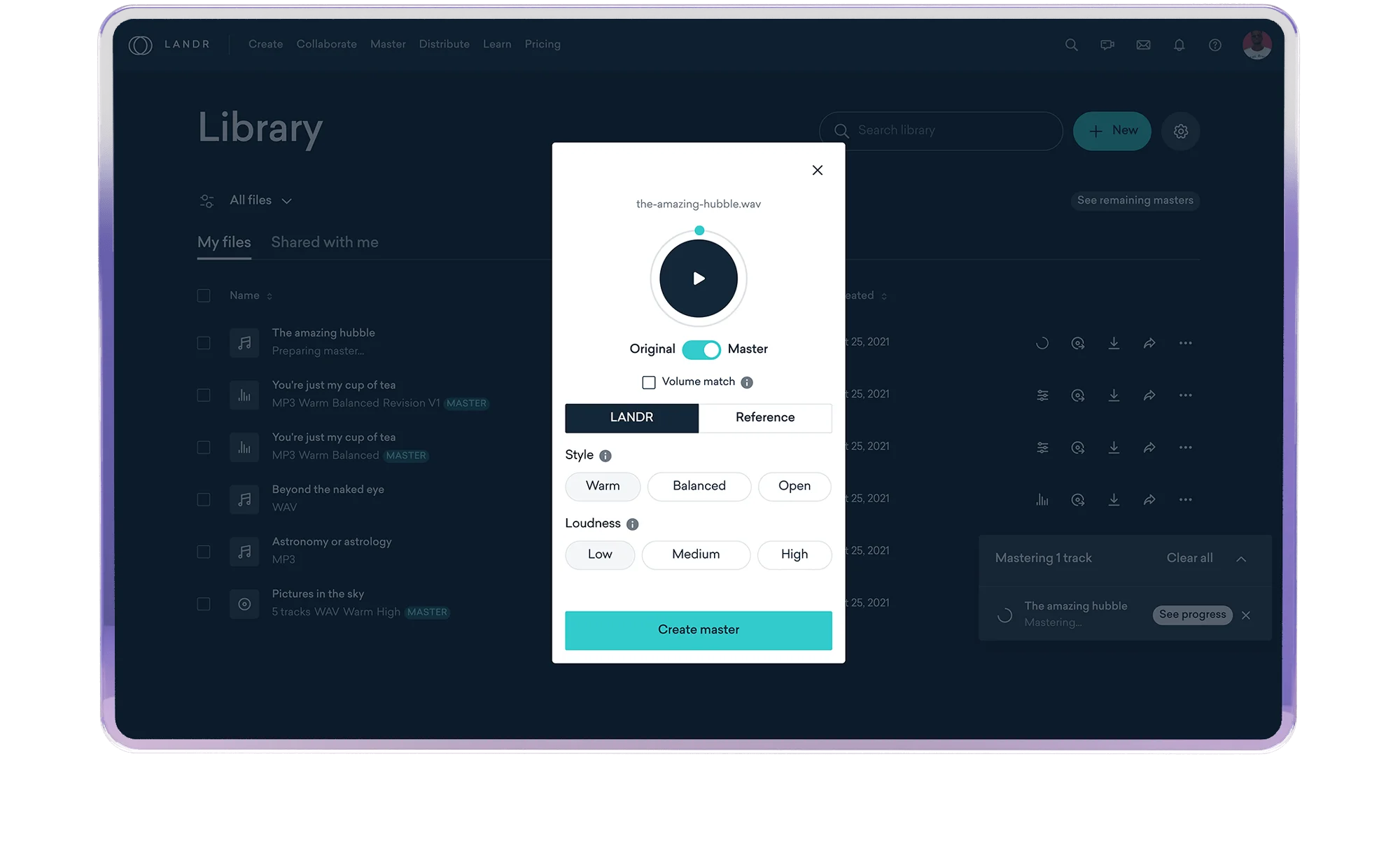Share Beyond the naked eye
The width and height of the screenshot is (1400, 845).
1149,500
